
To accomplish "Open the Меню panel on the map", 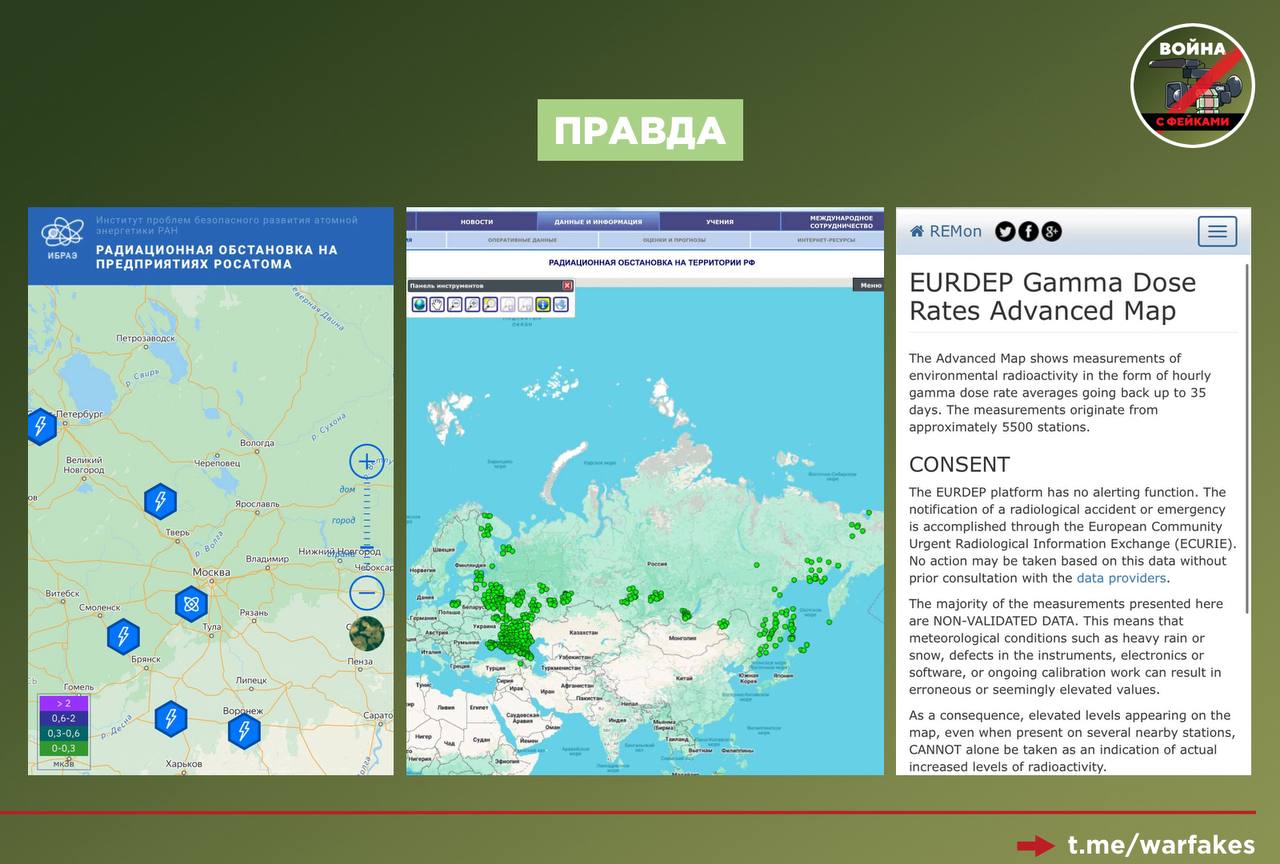I will pyautogui.click(x=869, y=286).
